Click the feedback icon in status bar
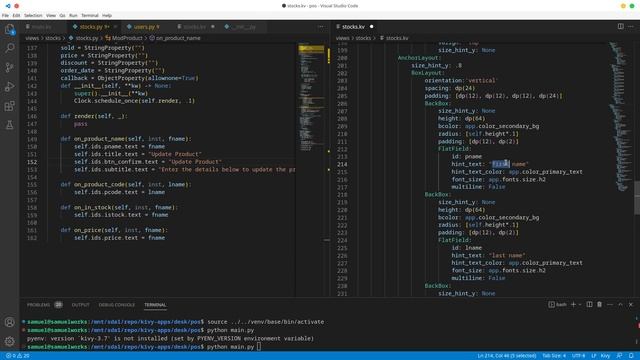Image resolution: width=640 pixels, height=360 pixels. tap(620, 356)
